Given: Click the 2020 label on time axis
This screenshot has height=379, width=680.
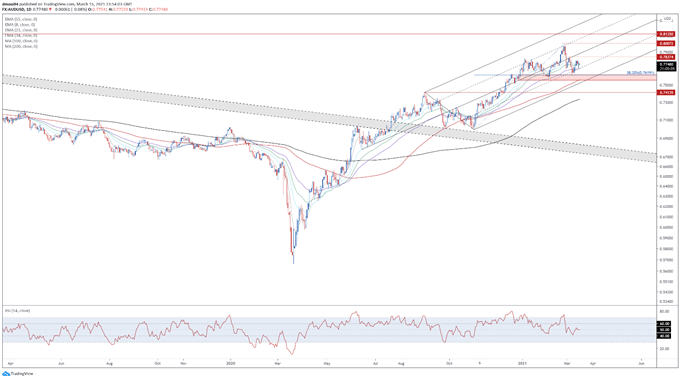Looking at the screenshot, I should [x=231, y=363].
